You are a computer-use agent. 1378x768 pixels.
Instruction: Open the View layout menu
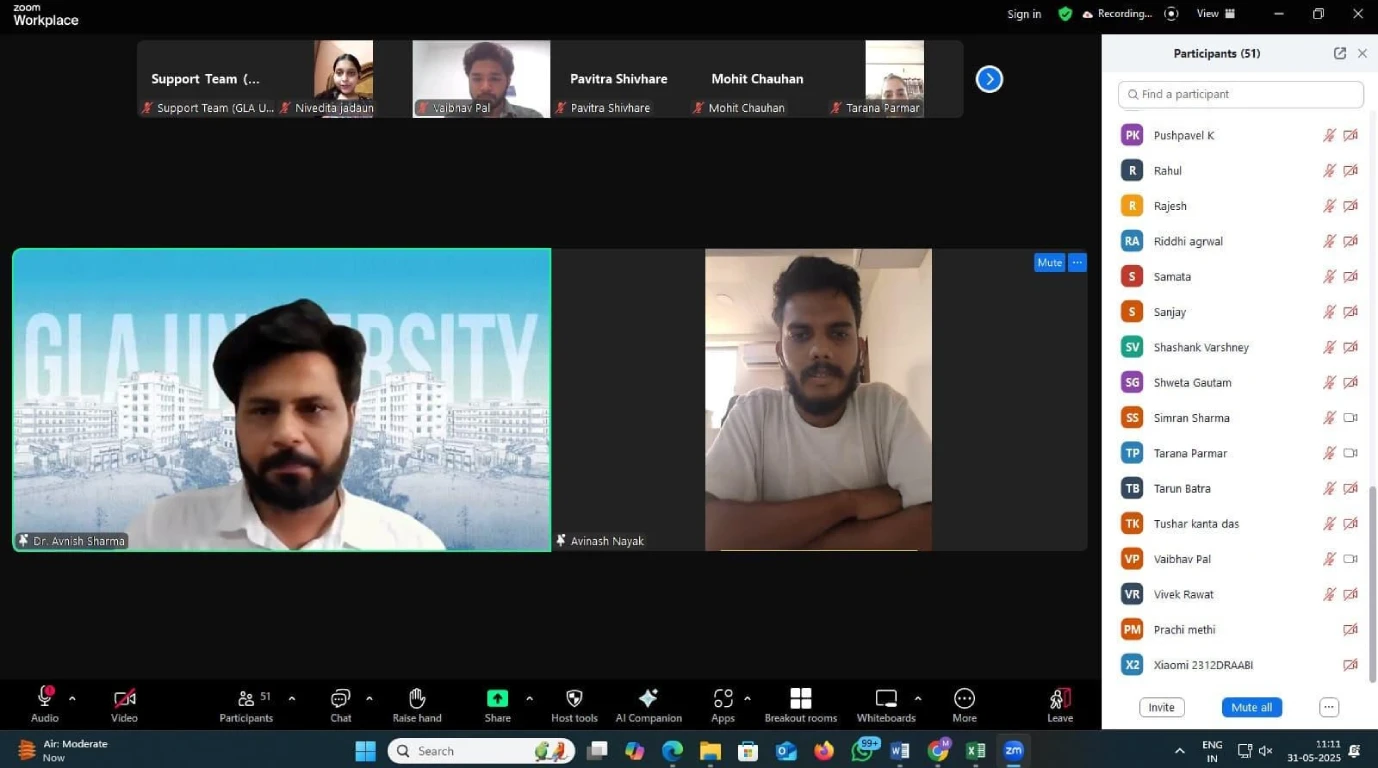1216,14
